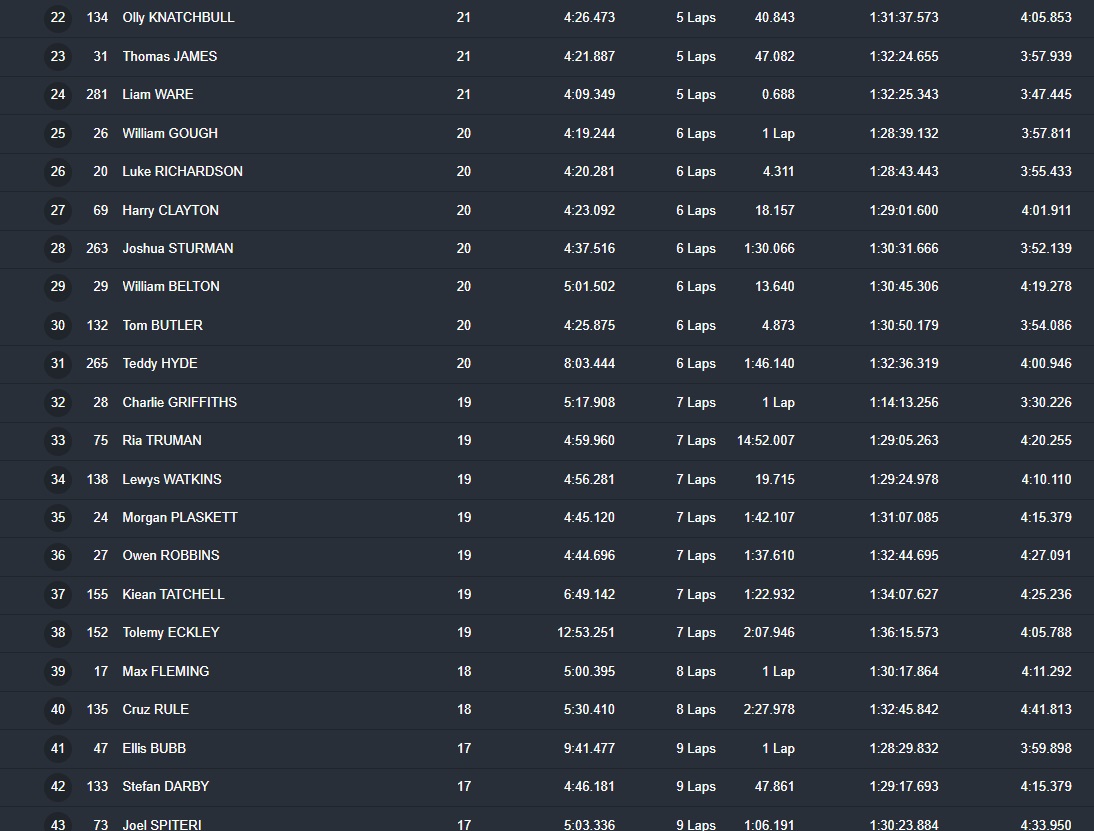Image resolution: width=1094 pixels, height=831 pixels.
Task: Click the position 37 circle badge
Action: [x=58, y=594]
